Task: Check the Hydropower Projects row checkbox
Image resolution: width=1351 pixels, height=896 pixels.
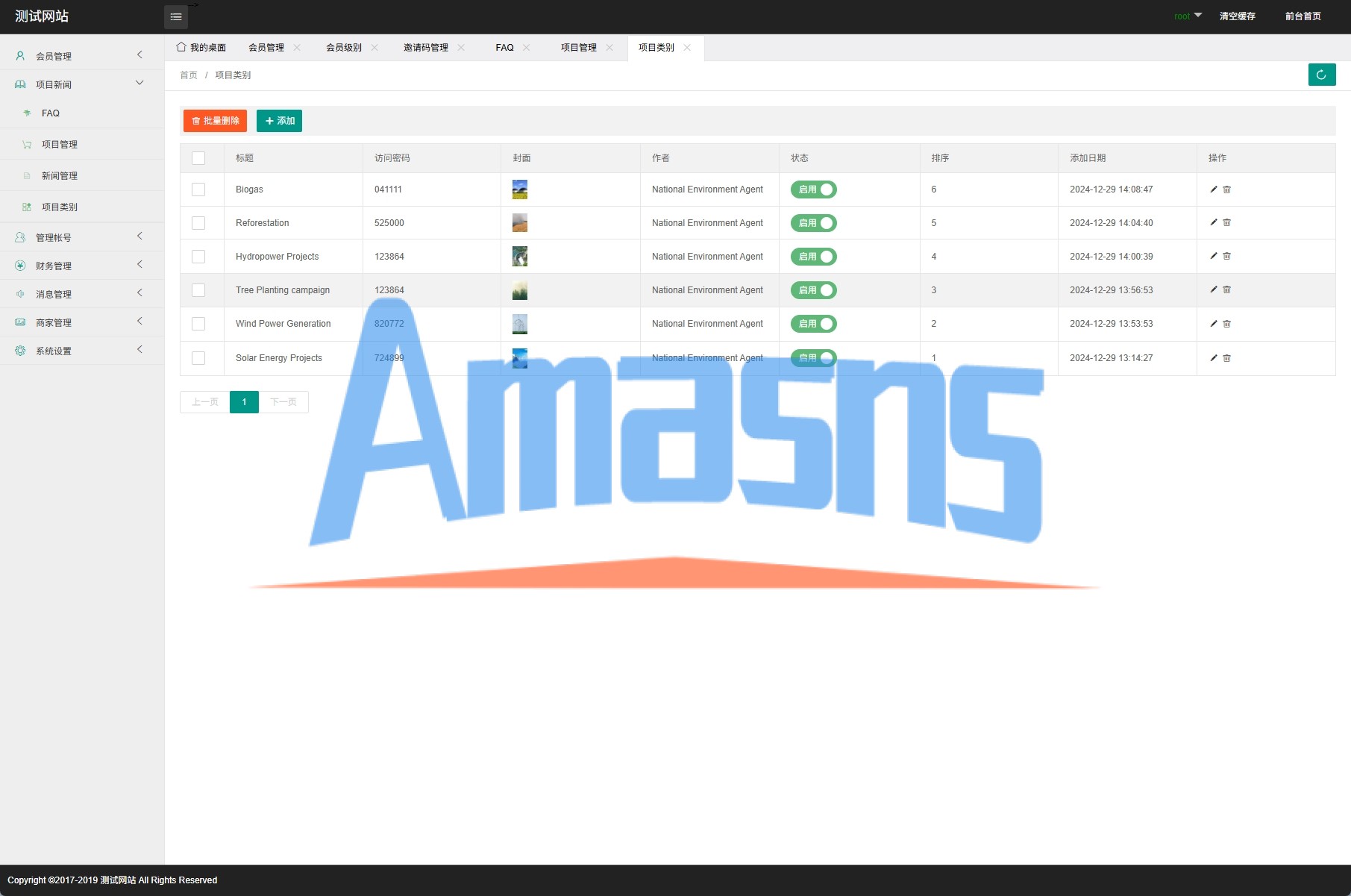Action: pyautogui.click(x=198, y=257)
